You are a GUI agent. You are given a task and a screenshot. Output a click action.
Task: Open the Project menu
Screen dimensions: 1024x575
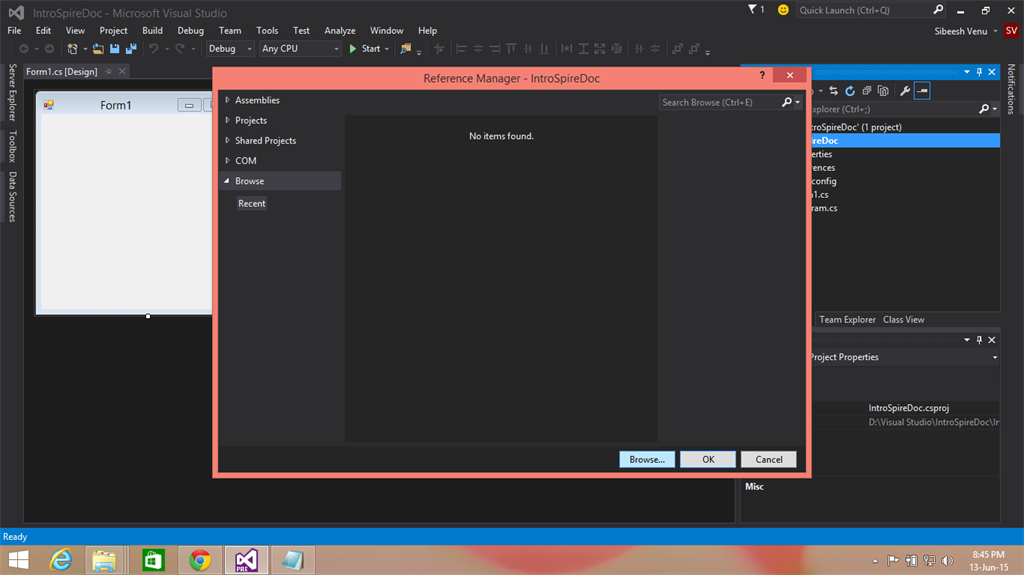[x=113, y=31]
